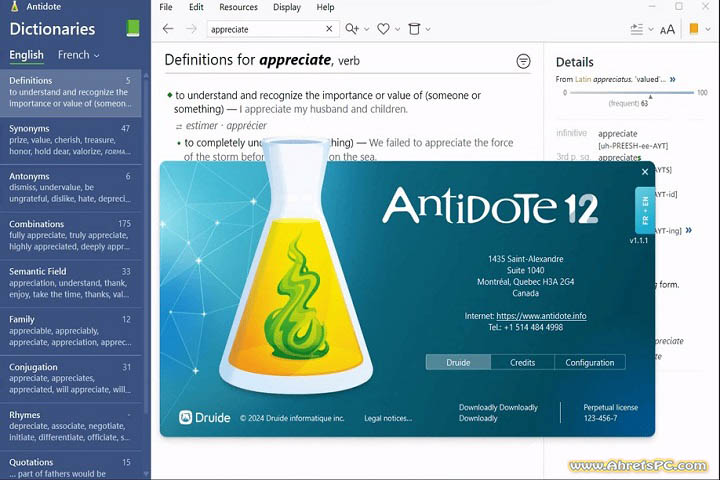Select the Conjugation sidebar entry
Image resolution: width=720 pixels, height=480 pixels.
71,378
